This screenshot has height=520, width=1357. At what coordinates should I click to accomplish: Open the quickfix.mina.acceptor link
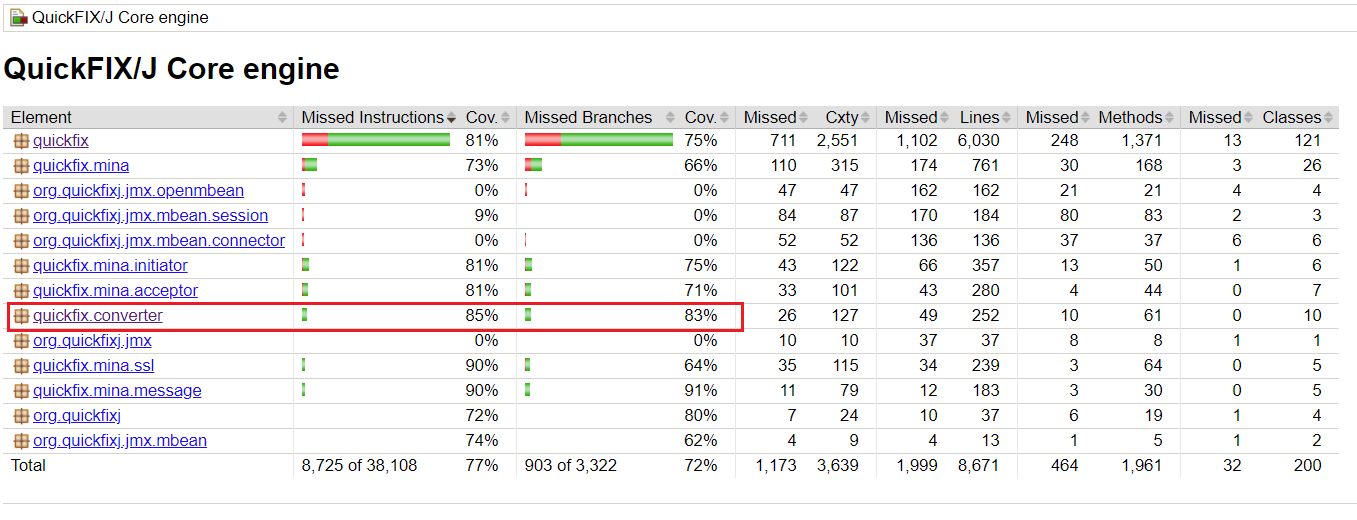click(115, 291)
